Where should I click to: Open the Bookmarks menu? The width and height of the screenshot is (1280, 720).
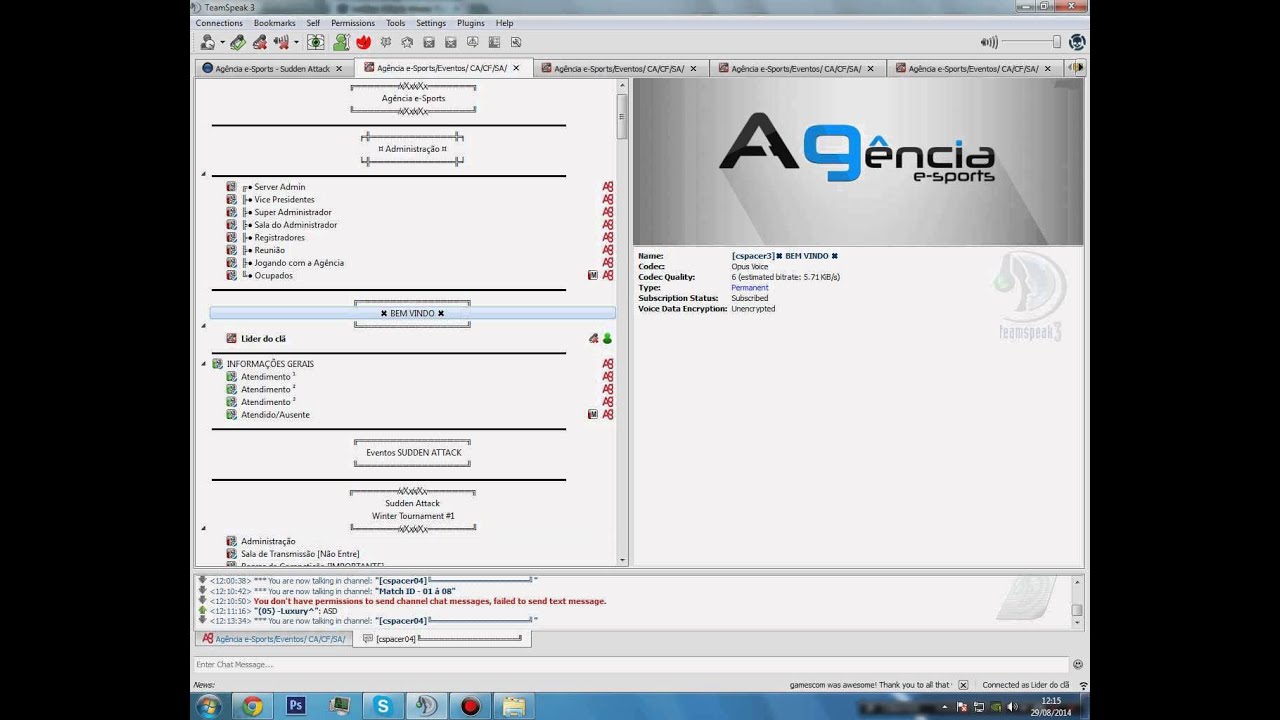point(274,23)
